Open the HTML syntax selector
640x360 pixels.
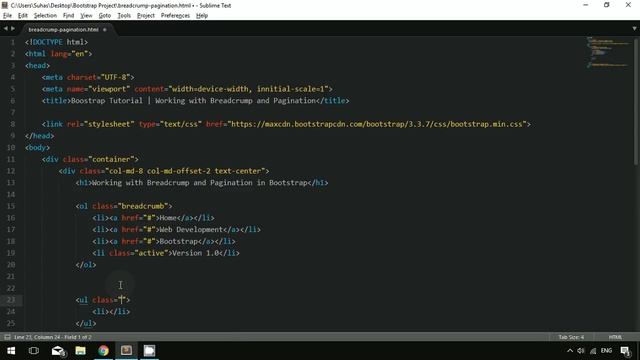coord(615,337)
